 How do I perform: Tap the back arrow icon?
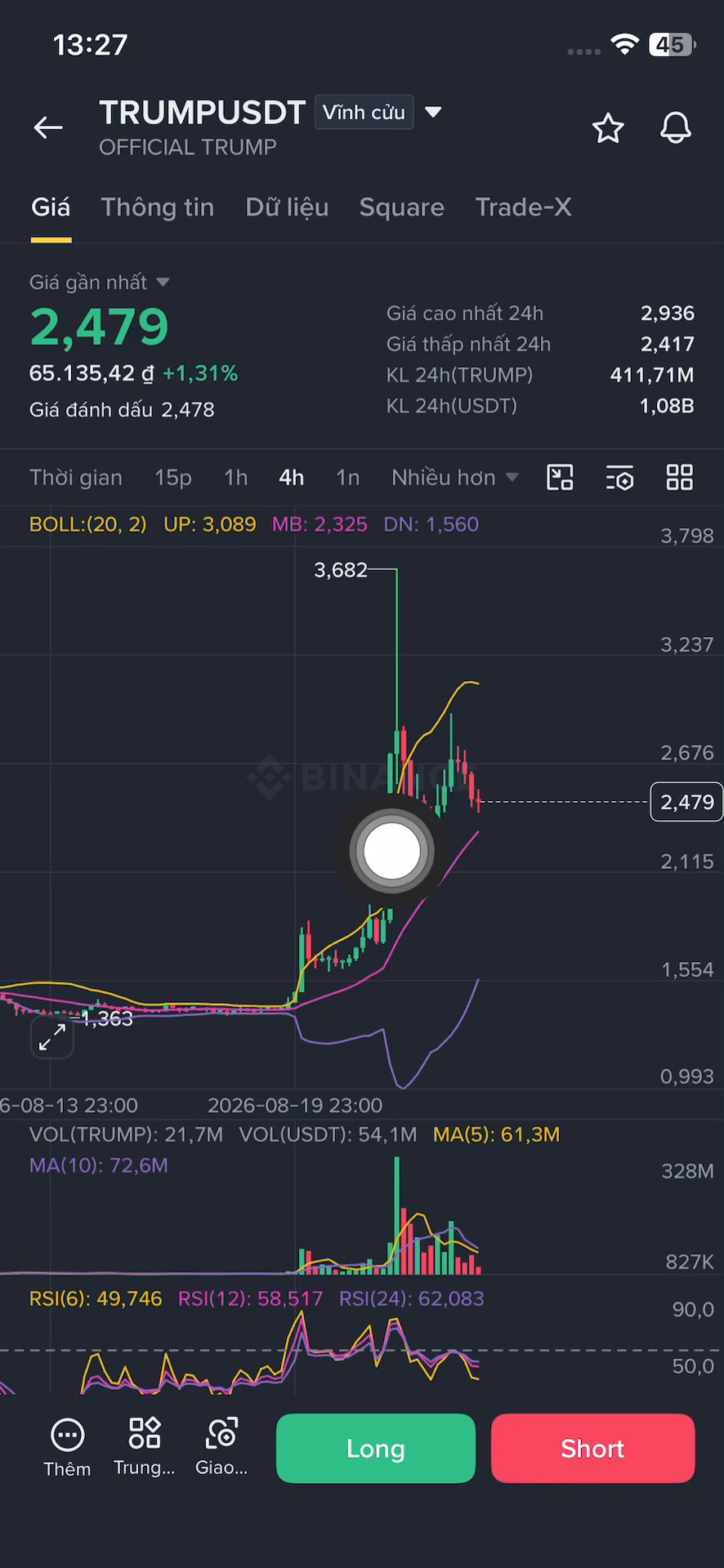48,127
